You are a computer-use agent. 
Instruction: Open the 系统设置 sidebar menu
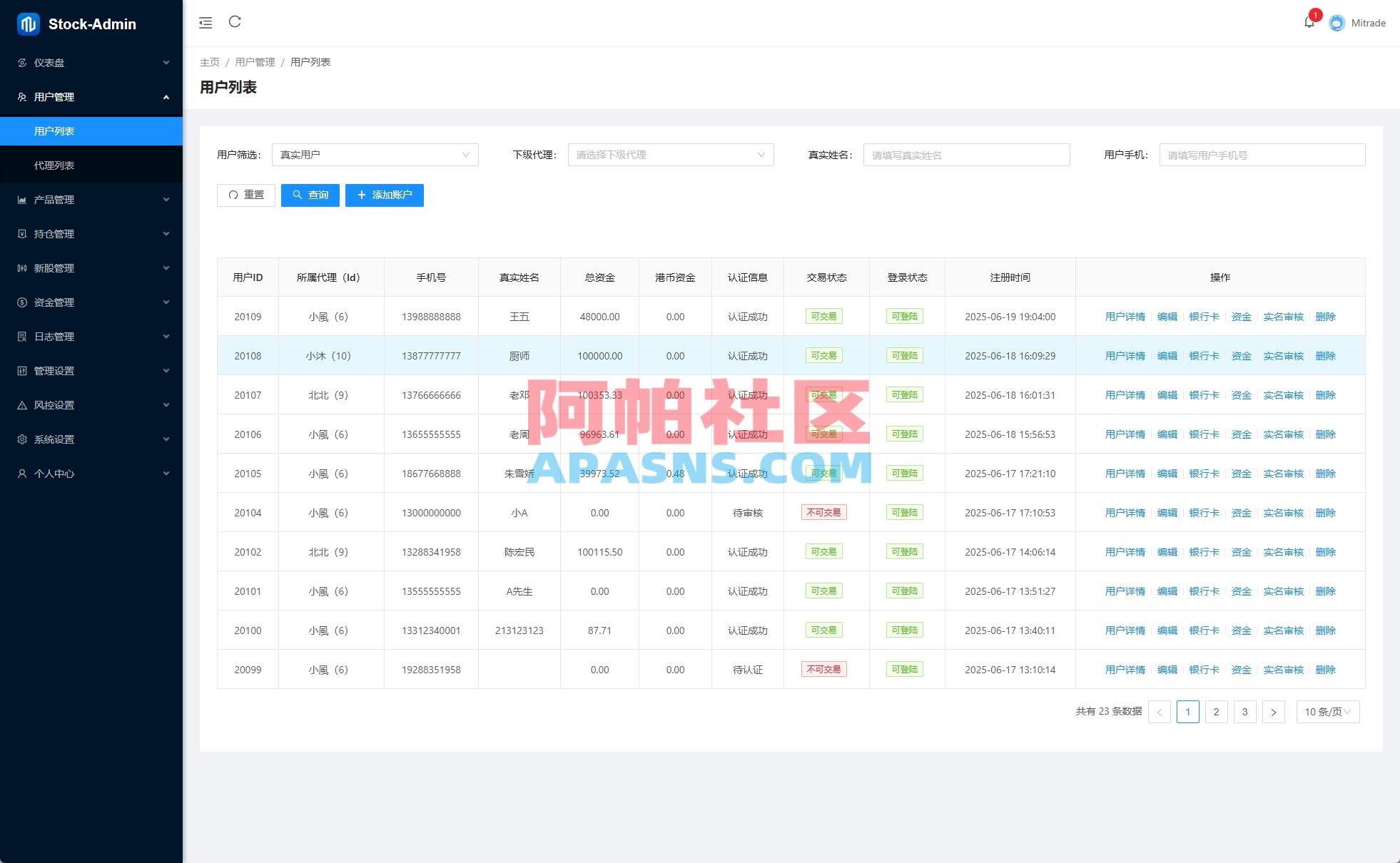(91, 439)
